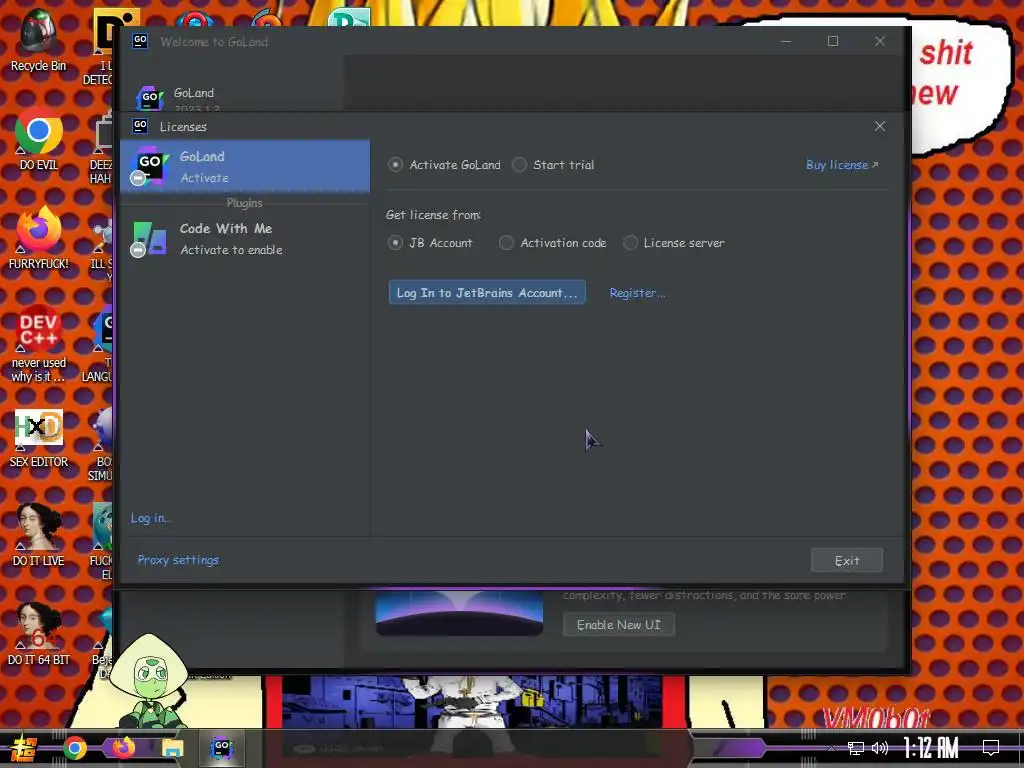Click the Log in link at sidebar bottom
This screenshot has width=1024, height=768.
pyautogui.click(x=151, y=518)
